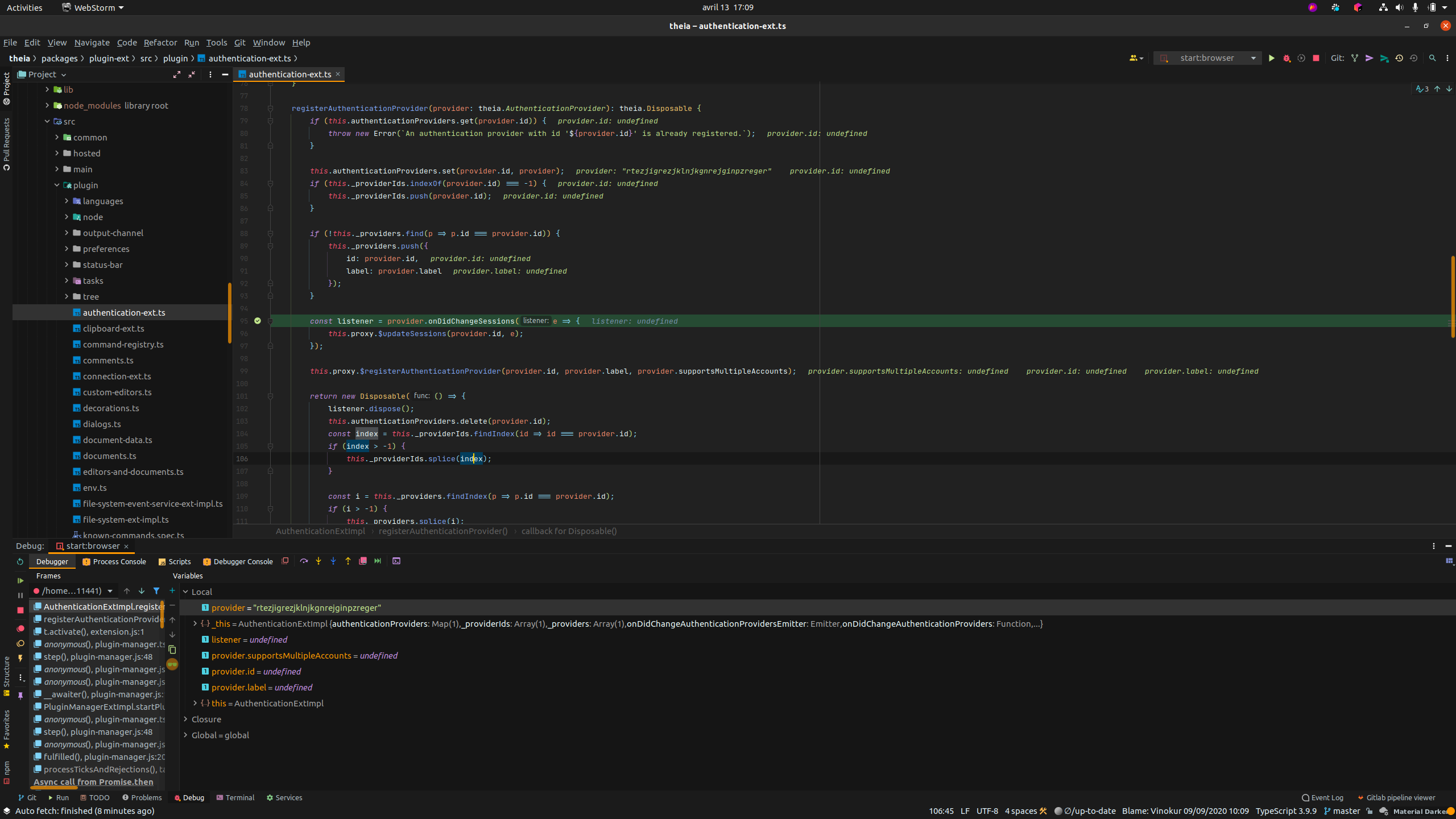Toggle the frames filter funnel icon

tap(156, 591)
